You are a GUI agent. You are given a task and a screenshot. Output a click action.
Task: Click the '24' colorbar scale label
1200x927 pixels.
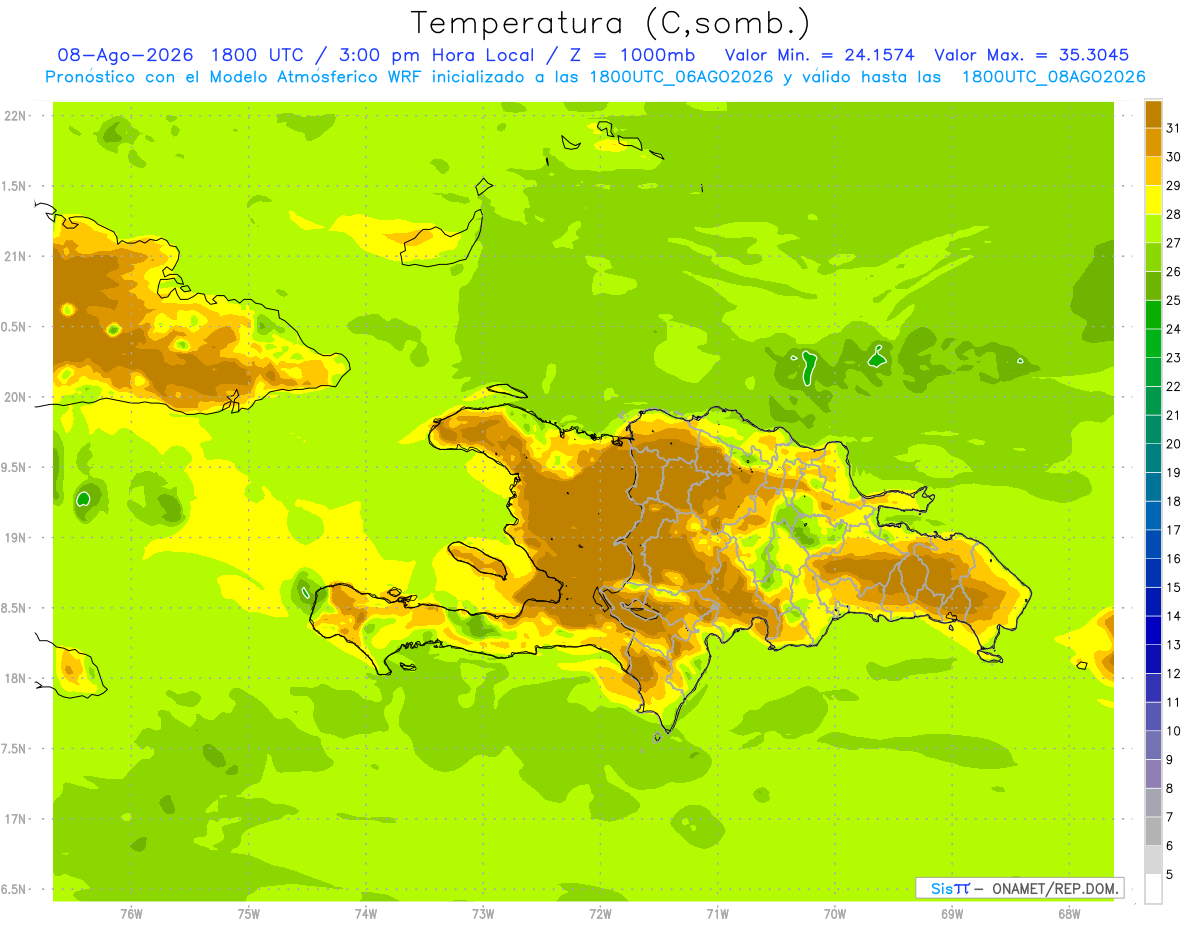click(x=1174, y=329)
